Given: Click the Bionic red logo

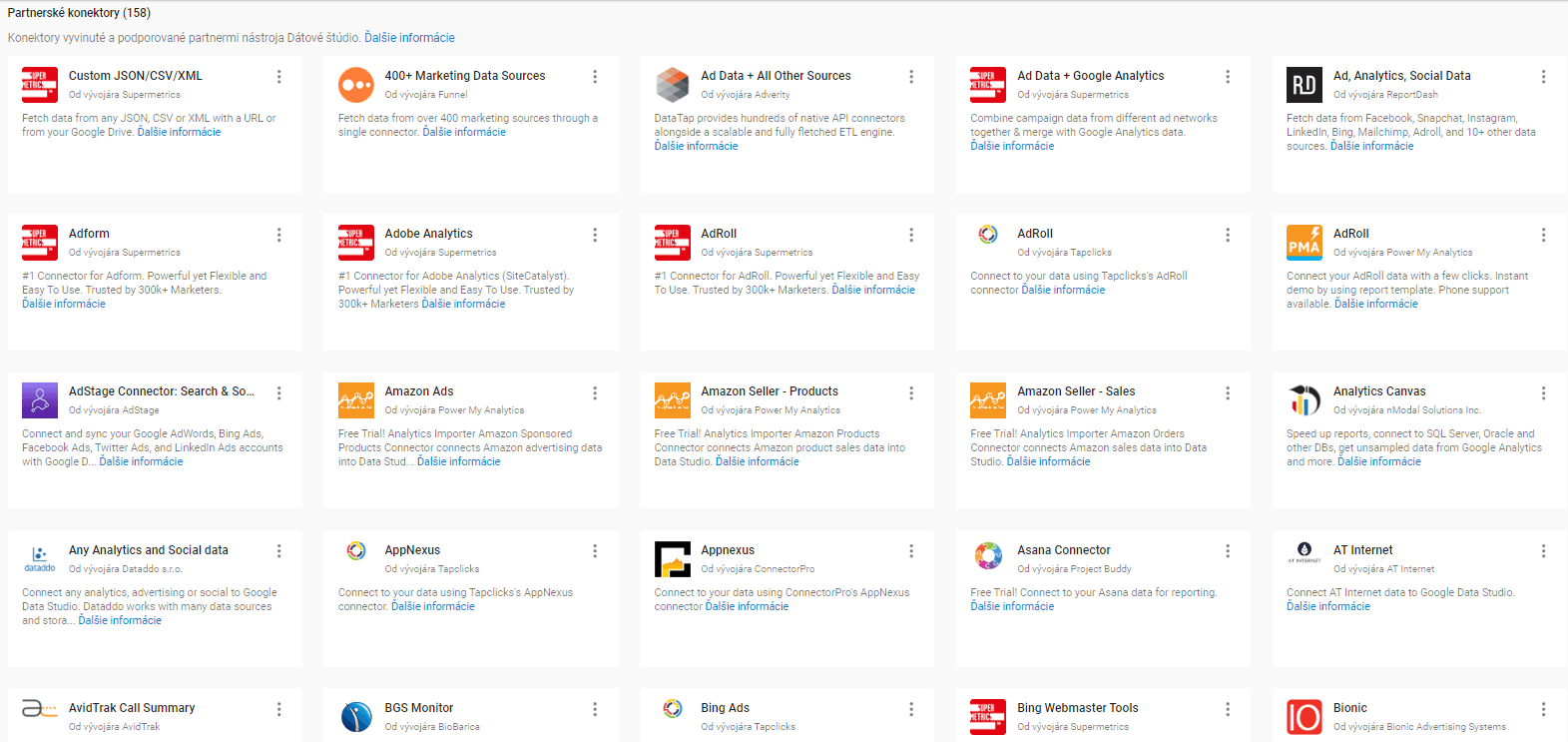Looking at the screenshot, I should tap(1305, 717).
